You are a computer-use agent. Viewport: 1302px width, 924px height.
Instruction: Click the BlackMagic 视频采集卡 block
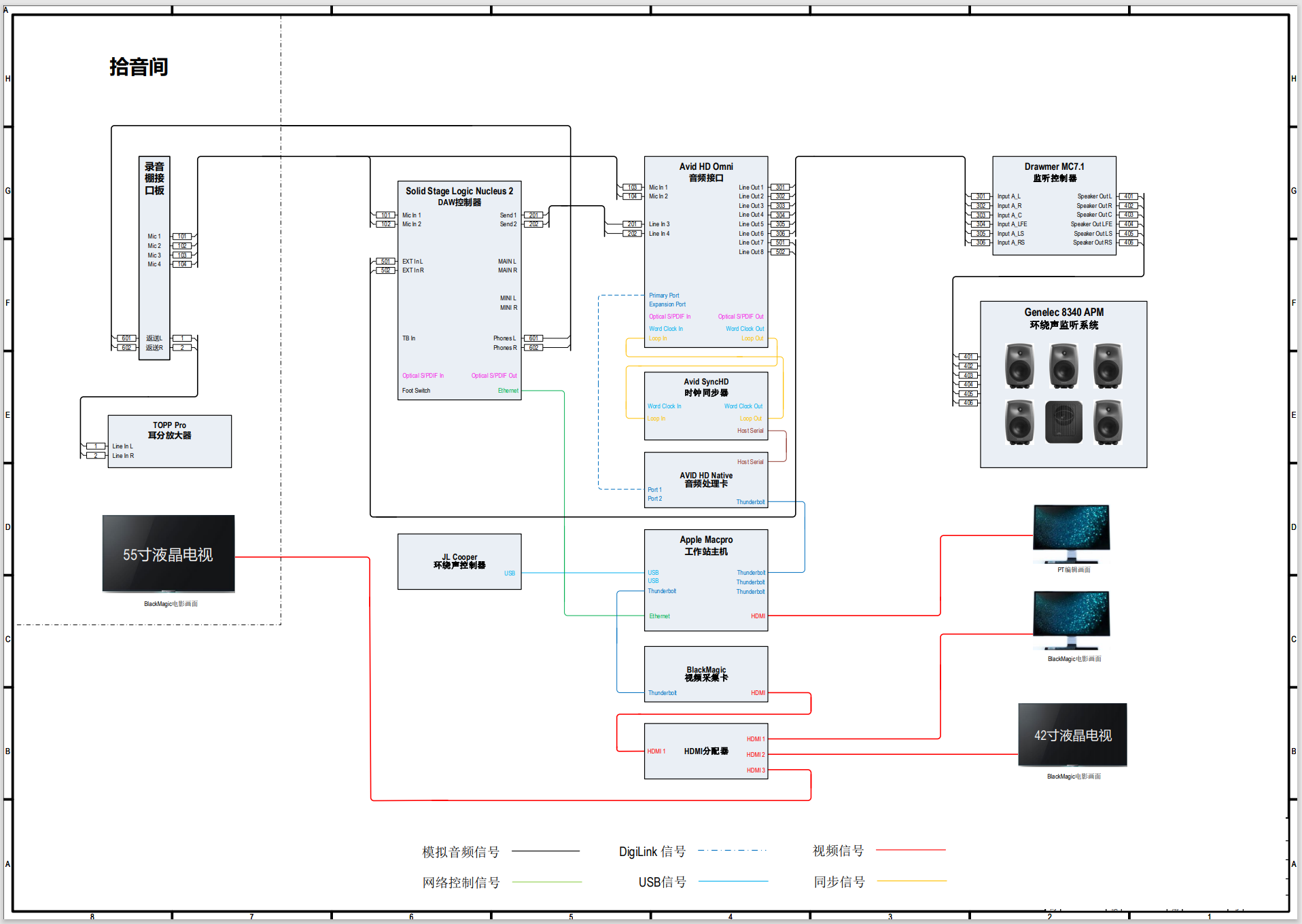pos(705,673)
